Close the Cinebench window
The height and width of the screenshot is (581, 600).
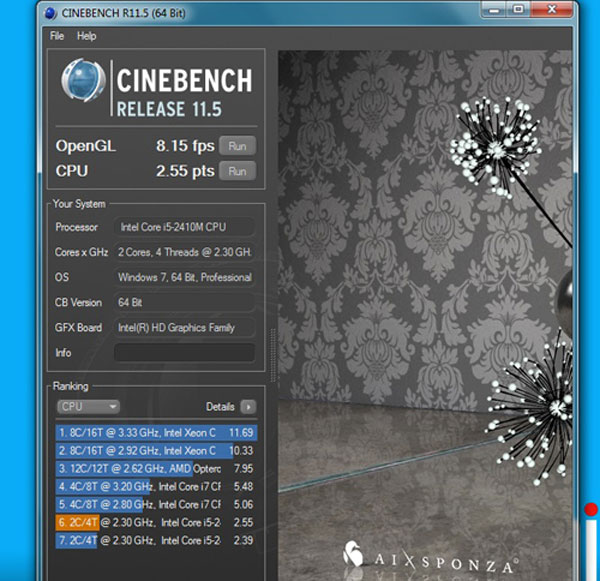(x=551, y=9)
